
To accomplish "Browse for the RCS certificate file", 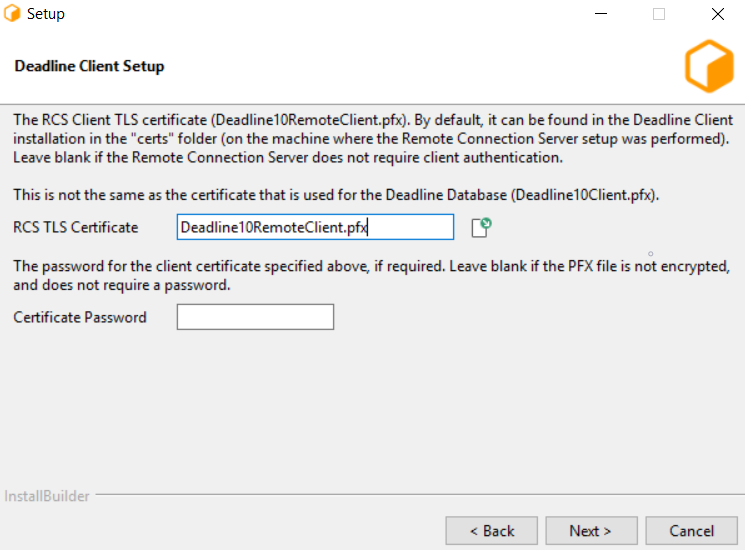I will (x=481, y=228).
